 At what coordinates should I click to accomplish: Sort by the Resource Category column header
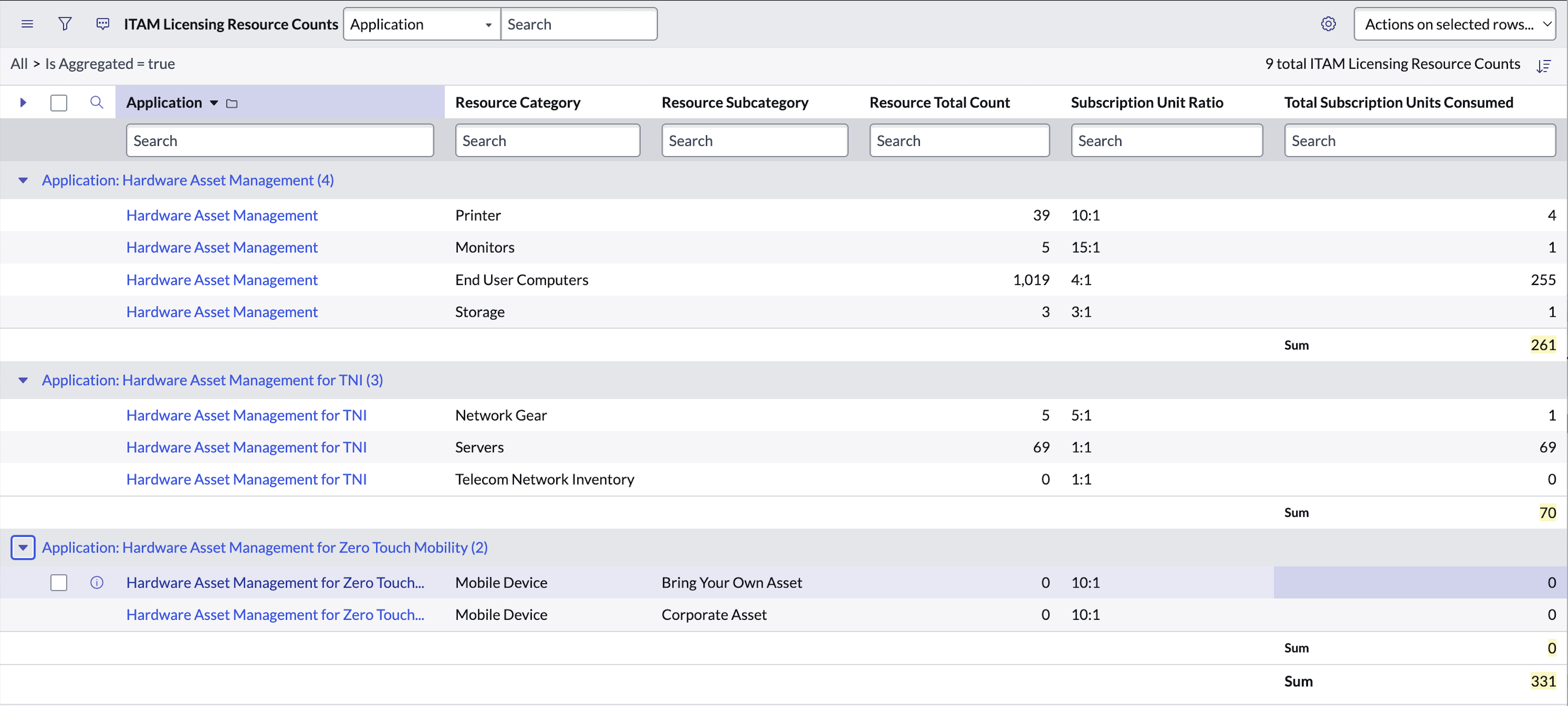coord(518,103)
